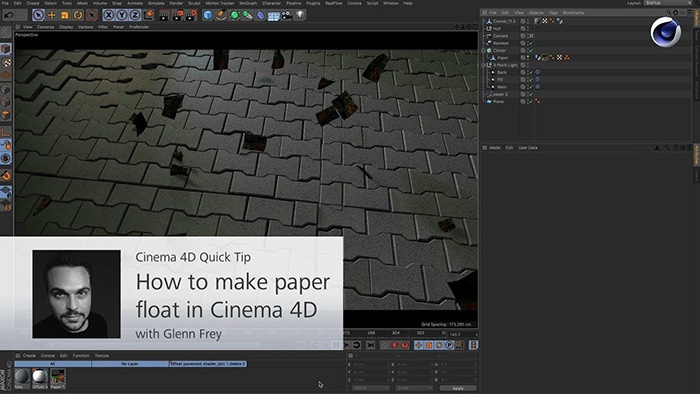
Task: Disable the Cloner object's green checkmark
Action: [x=531, y=50]
